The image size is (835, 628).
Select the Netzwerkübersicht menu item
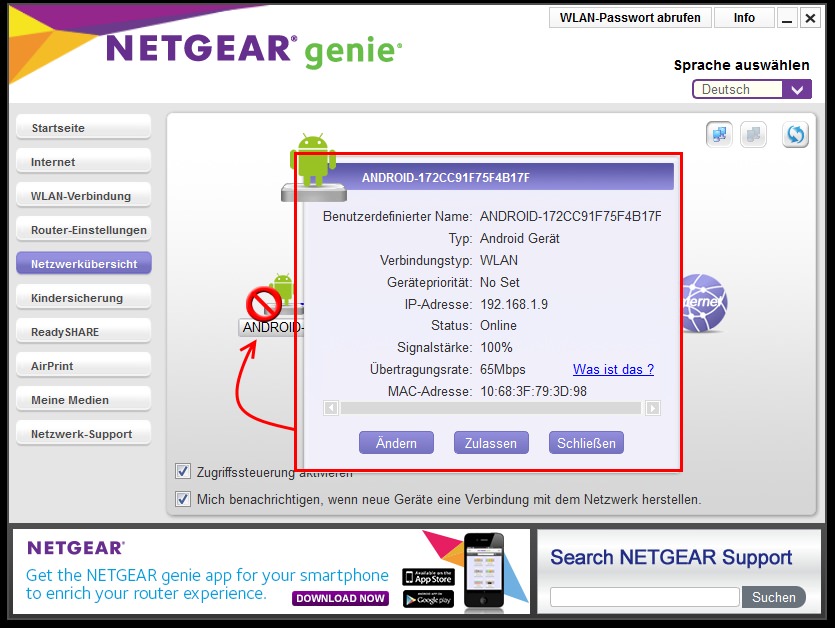pyautogui.click(x=84, y=264)
